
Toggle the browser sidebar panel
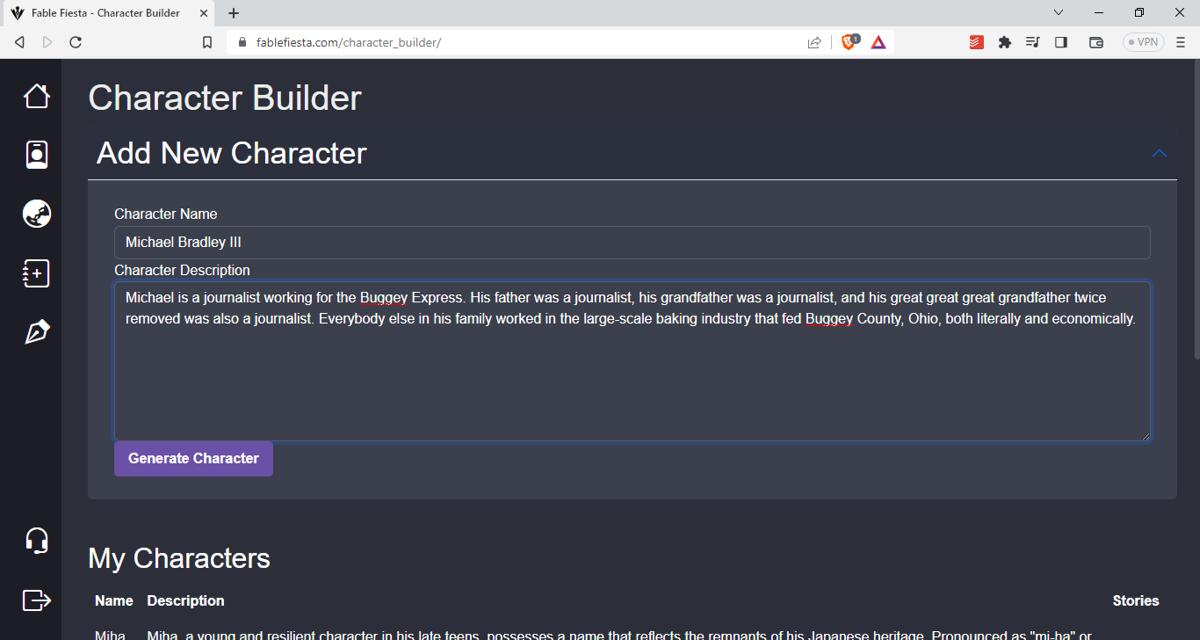(1061, 42)
